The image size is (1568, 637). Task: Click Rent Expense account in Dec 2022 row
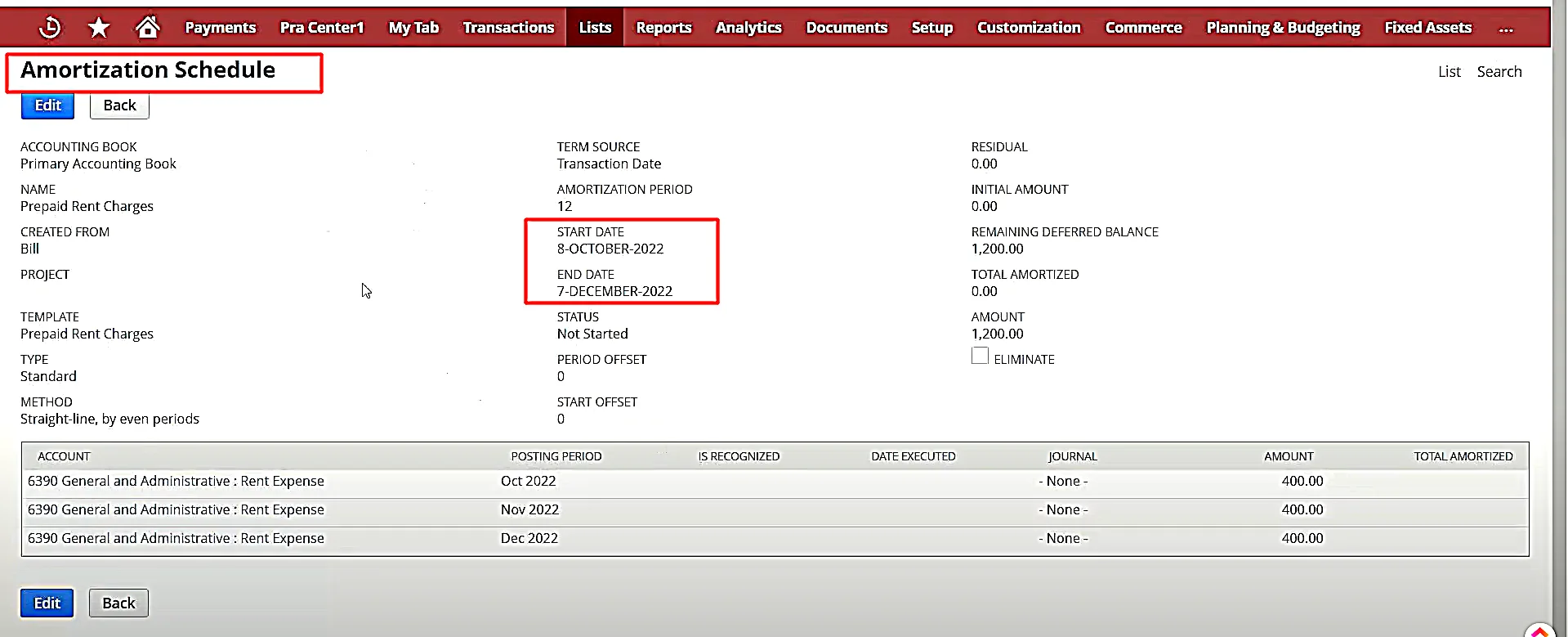click(176, 539)
